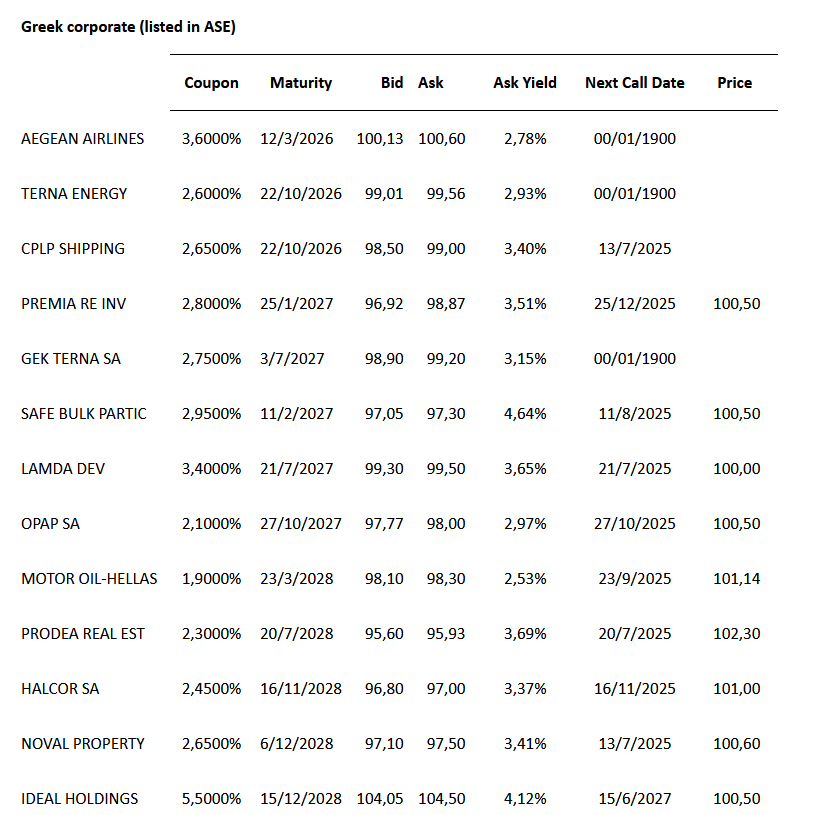The width and height of the screenshot is (813, 815).
Task: Click PREMIA RE INV call price 100,50
Action: [x=738, y=304]
